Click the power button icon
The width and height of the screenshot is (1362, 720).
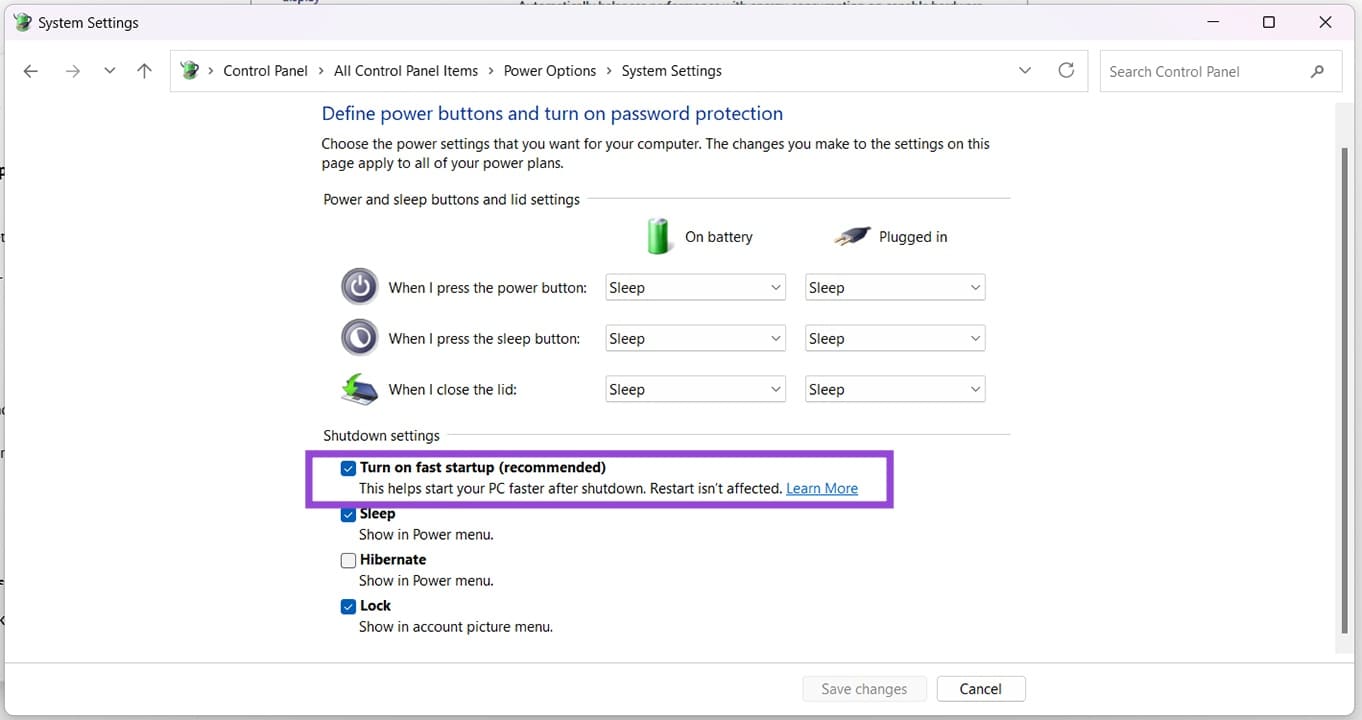click(x=359, y=287)
